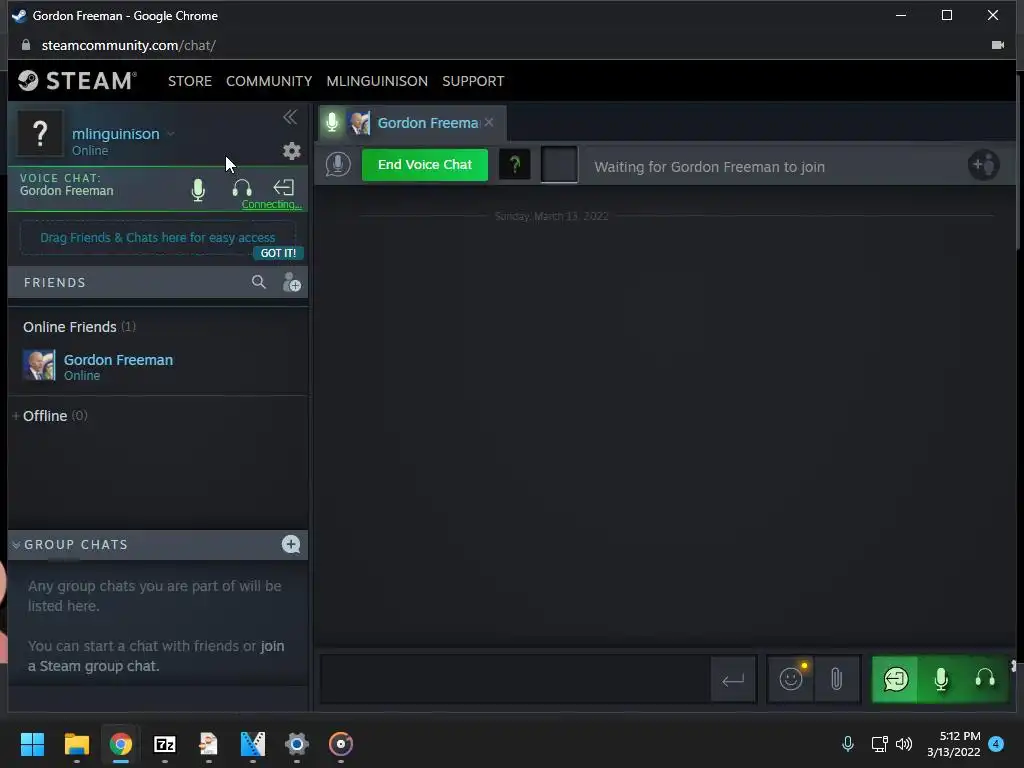Click the Connecting... status link
The height and width of the screenshot is (768, 1024).
click(272, 204)
